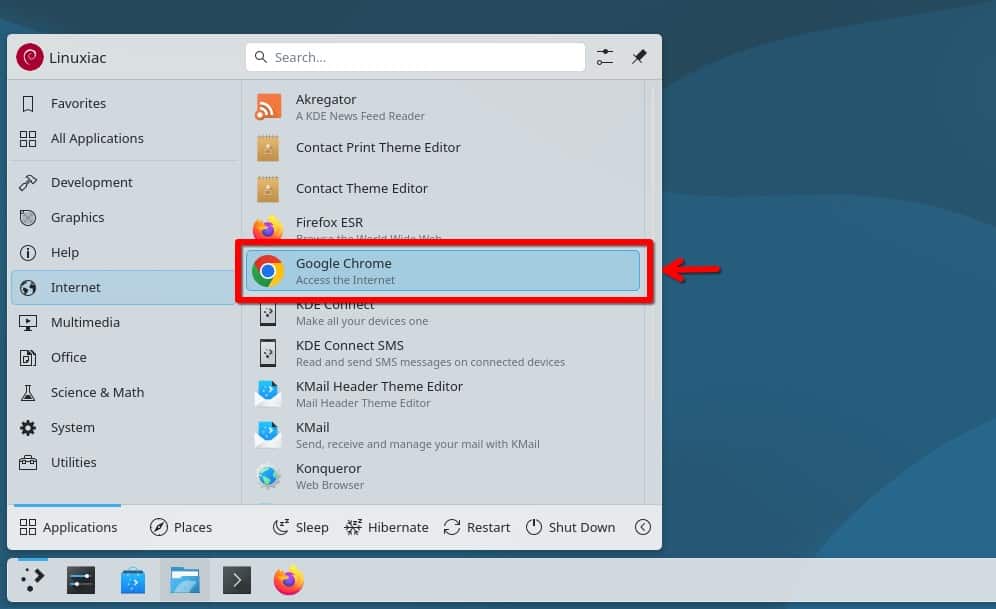Open the Akregator news feed reader
996x609 pixels.
pyautogui.click(x=443, y=107)
